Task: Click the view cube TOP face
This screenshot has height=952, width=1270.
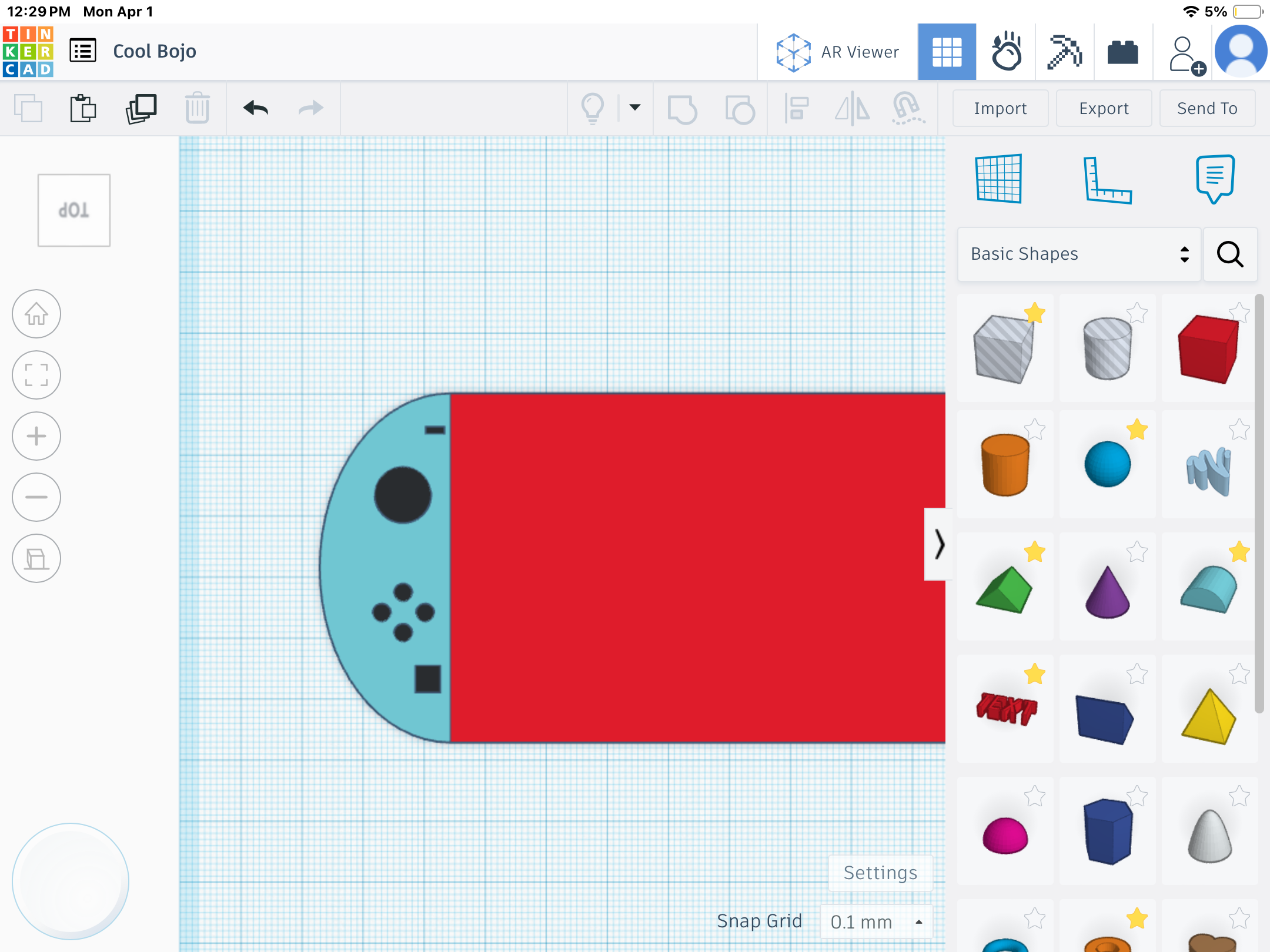Action: tap(74, 210)
